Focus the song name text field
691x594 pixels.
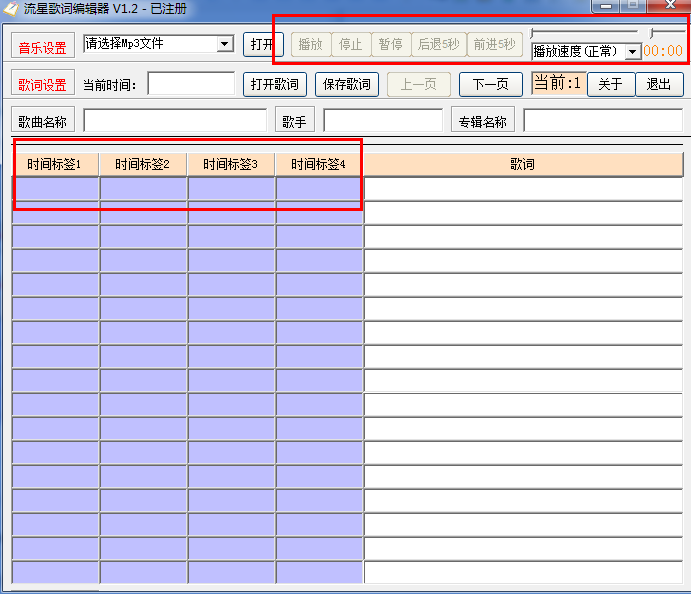pyautogui.click(x=175, y=120)
